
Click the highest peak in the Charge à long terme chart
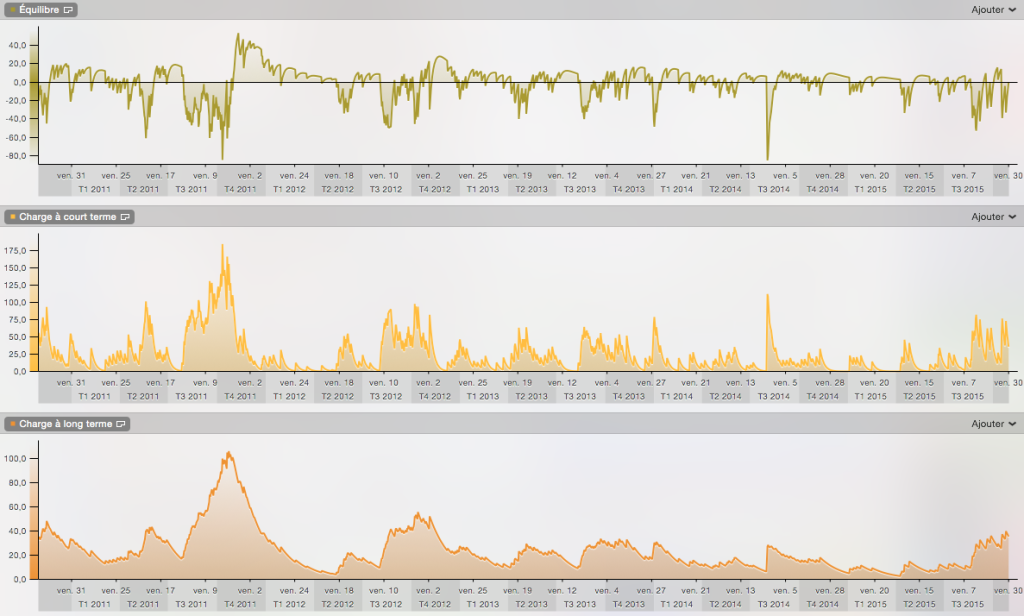click(229, 453)
